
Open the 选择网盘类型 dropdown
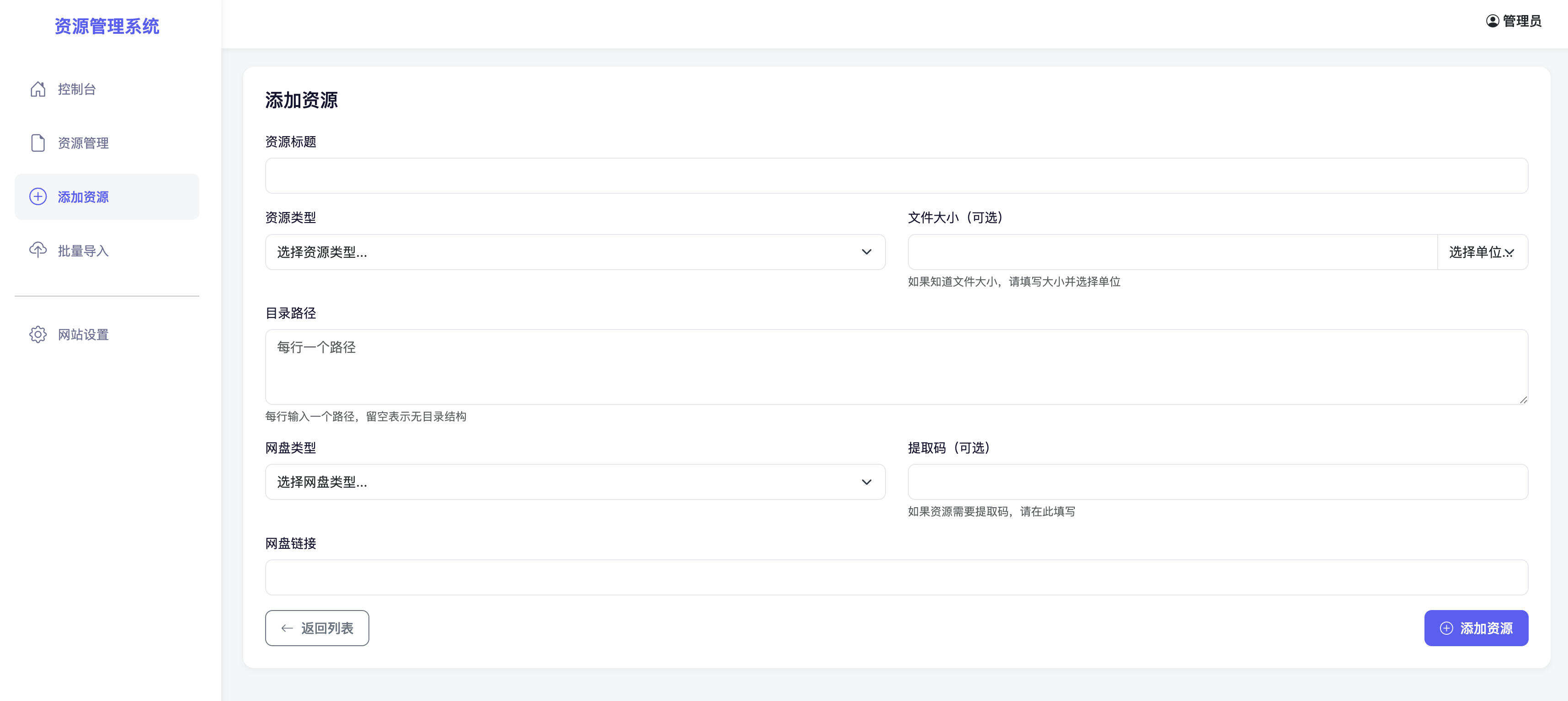575,482
